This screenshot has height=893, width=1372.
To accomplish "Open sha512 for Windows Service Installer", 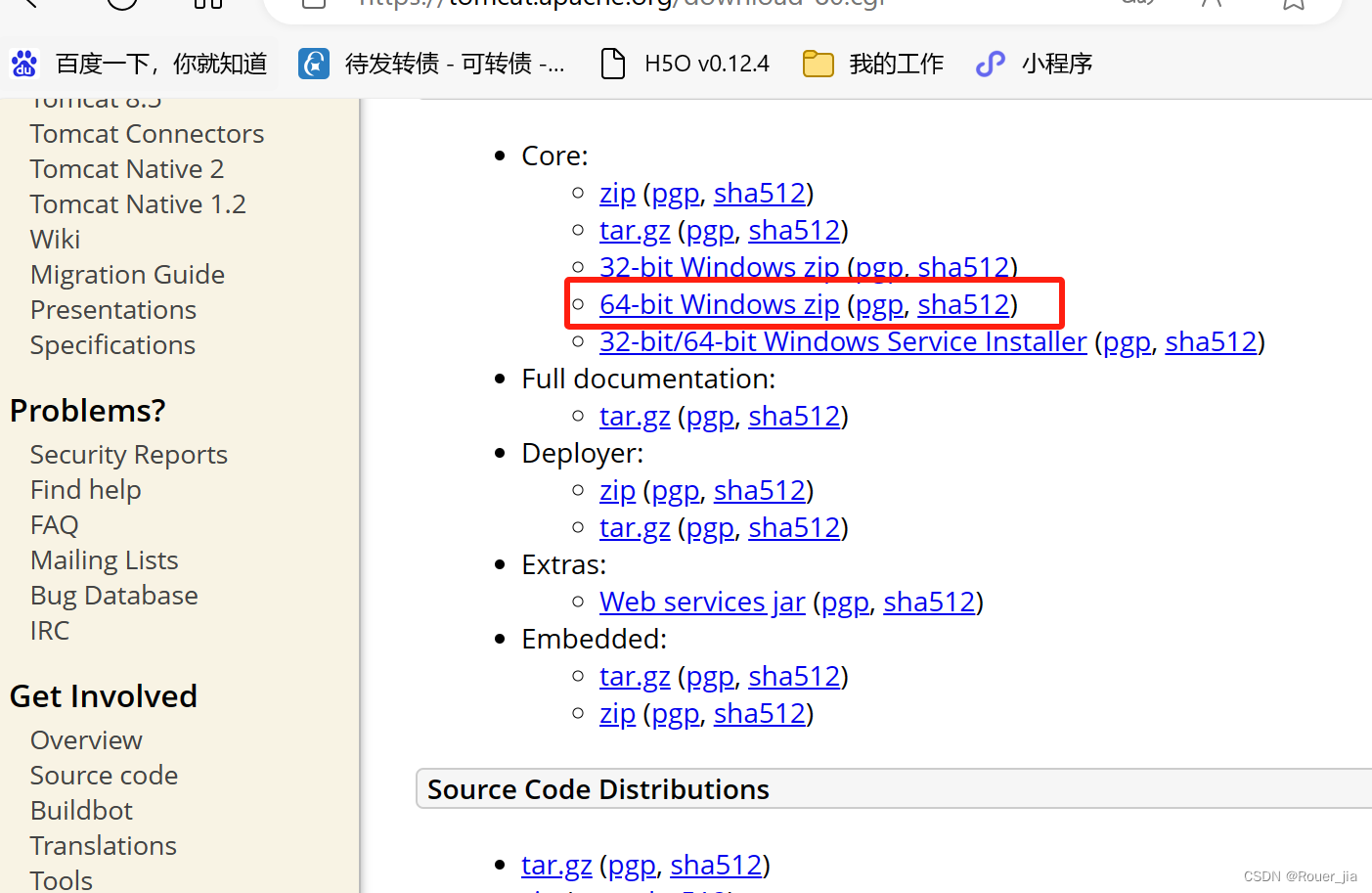I will tap(1211, 342).
